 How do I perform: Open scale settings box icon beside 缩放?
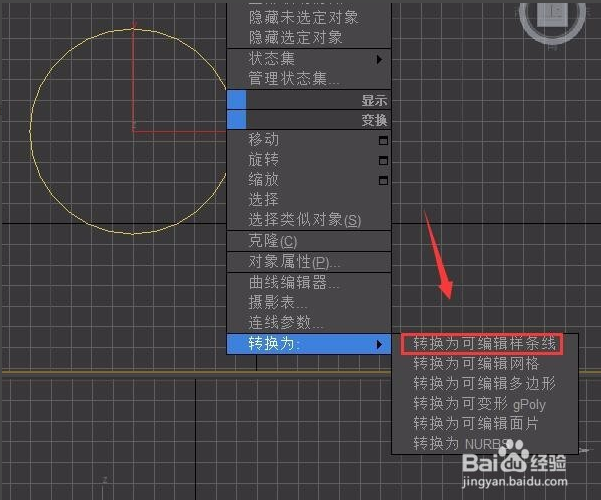tap(383, 181)
